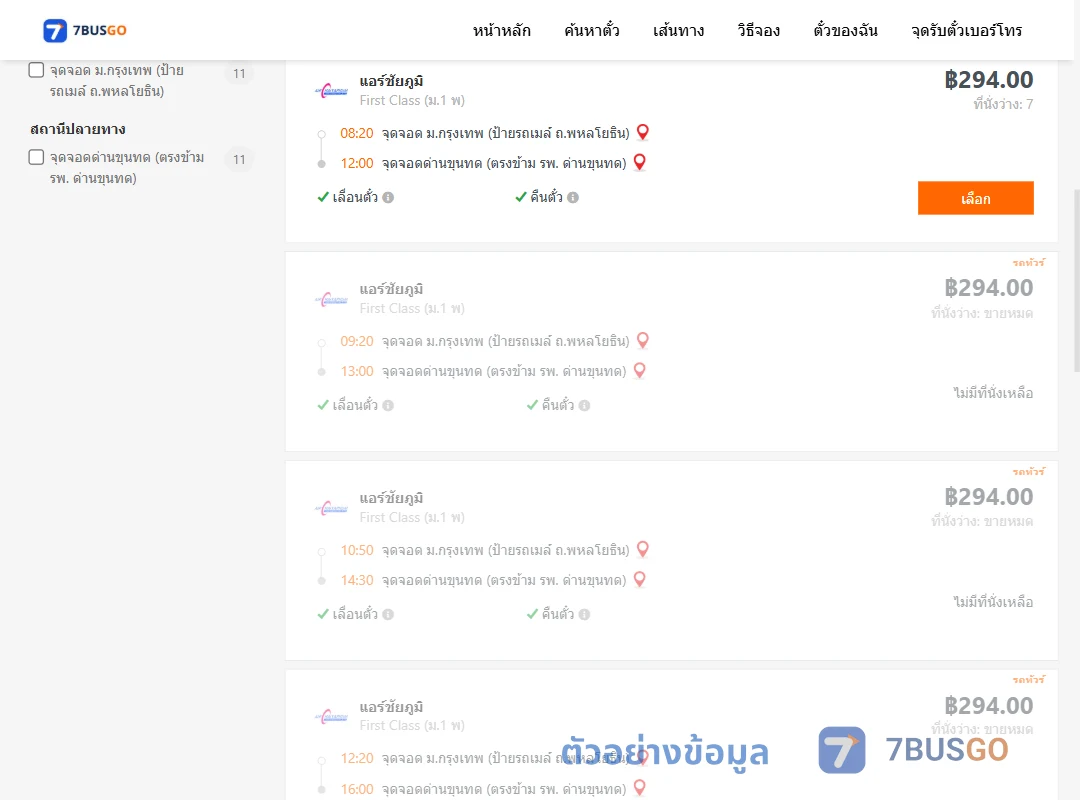Click the 10:50 departure time text
Viewport: 1080px width, 800px height.
coord(357,550)
